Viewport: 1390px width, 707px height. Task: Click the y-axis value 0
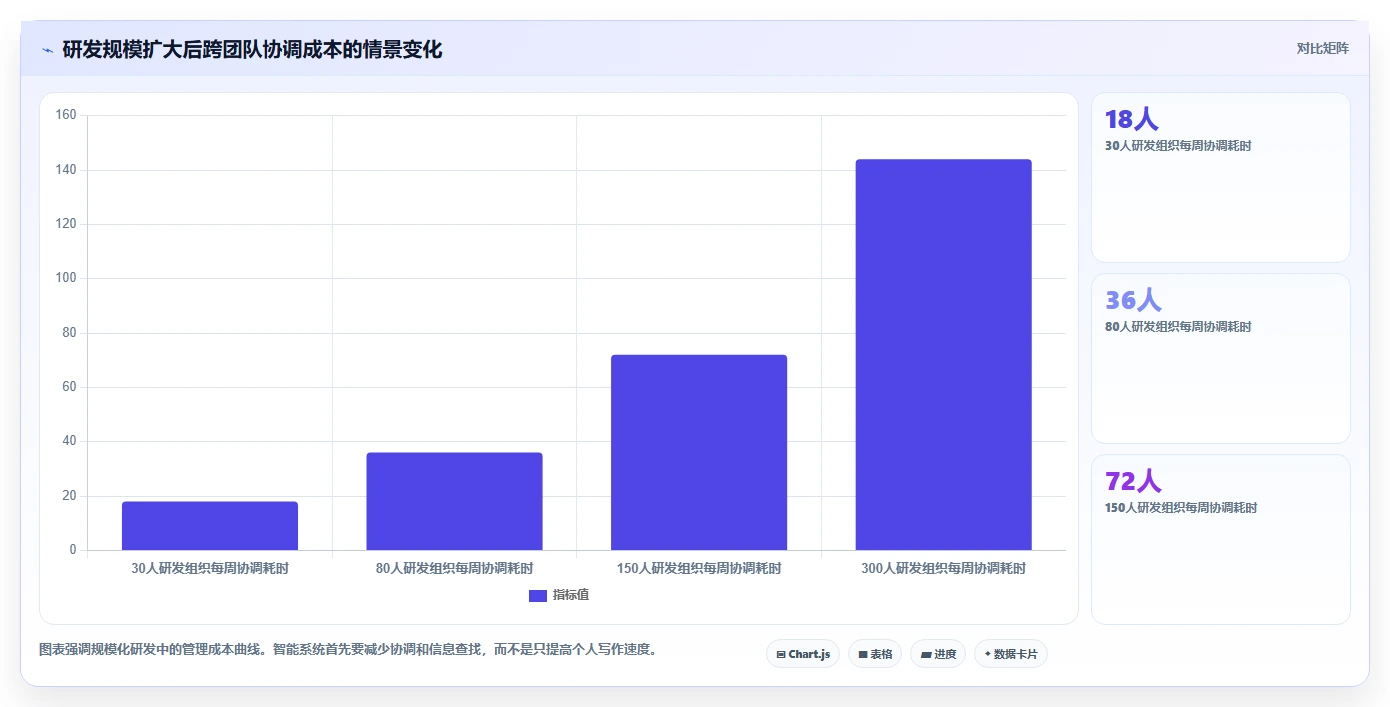coord(73,550)
